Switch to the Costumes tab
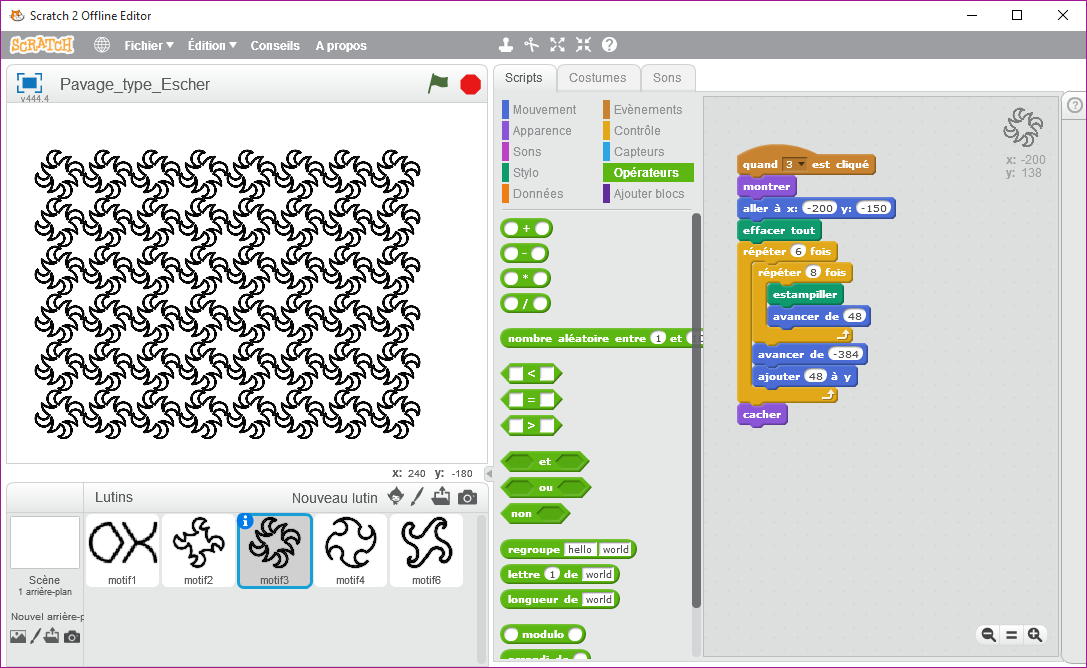The height and width of the screenshot is (668, 1087). pyautogui.click(x=597, y=78)
